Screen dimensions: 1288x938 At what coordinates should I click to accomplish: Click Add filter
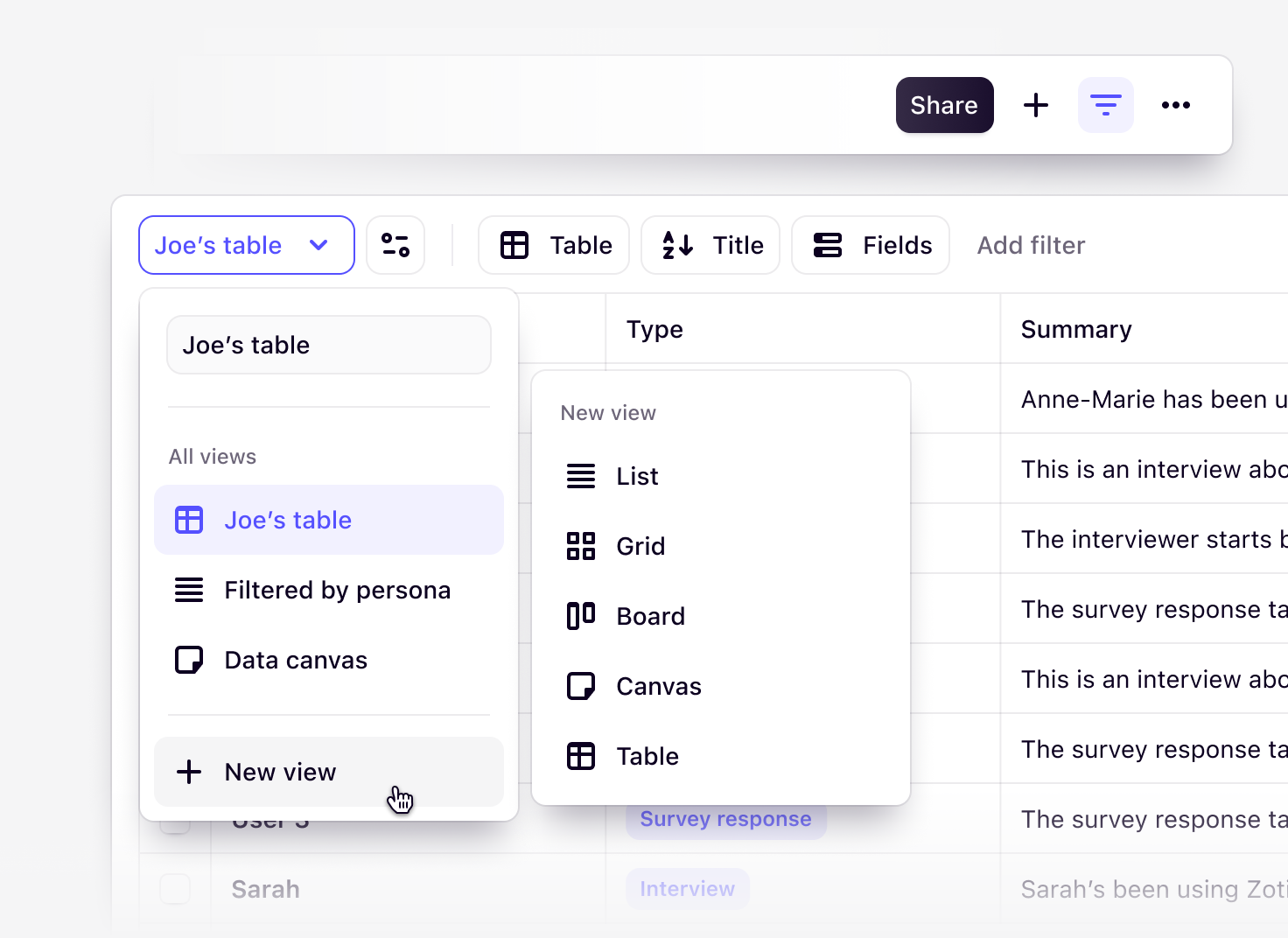(1031, 245)
